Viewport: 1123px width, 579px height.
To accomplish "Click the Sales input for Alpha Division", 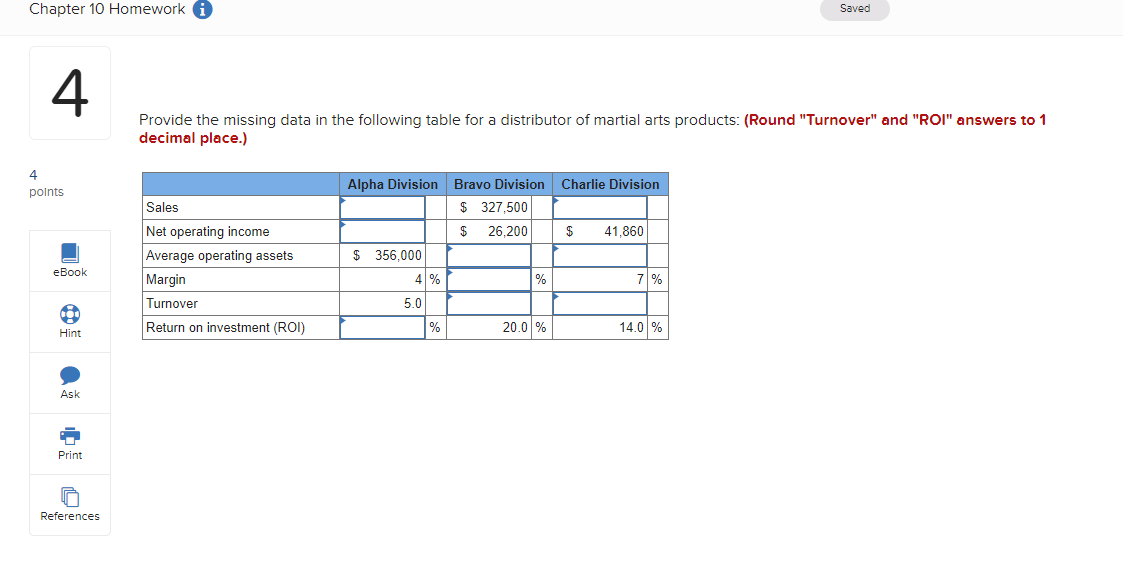I will click(x=382, y=207).
